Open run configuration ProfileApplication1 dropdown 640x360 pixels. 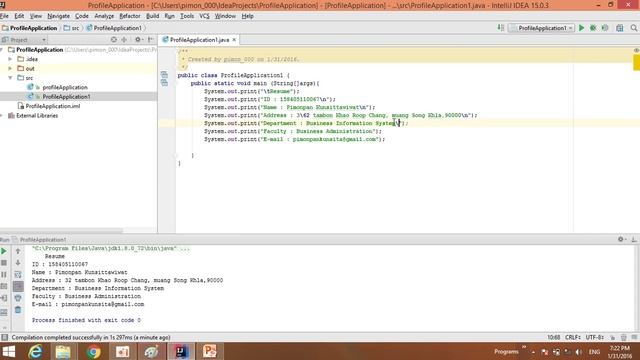tap(542, 28)
